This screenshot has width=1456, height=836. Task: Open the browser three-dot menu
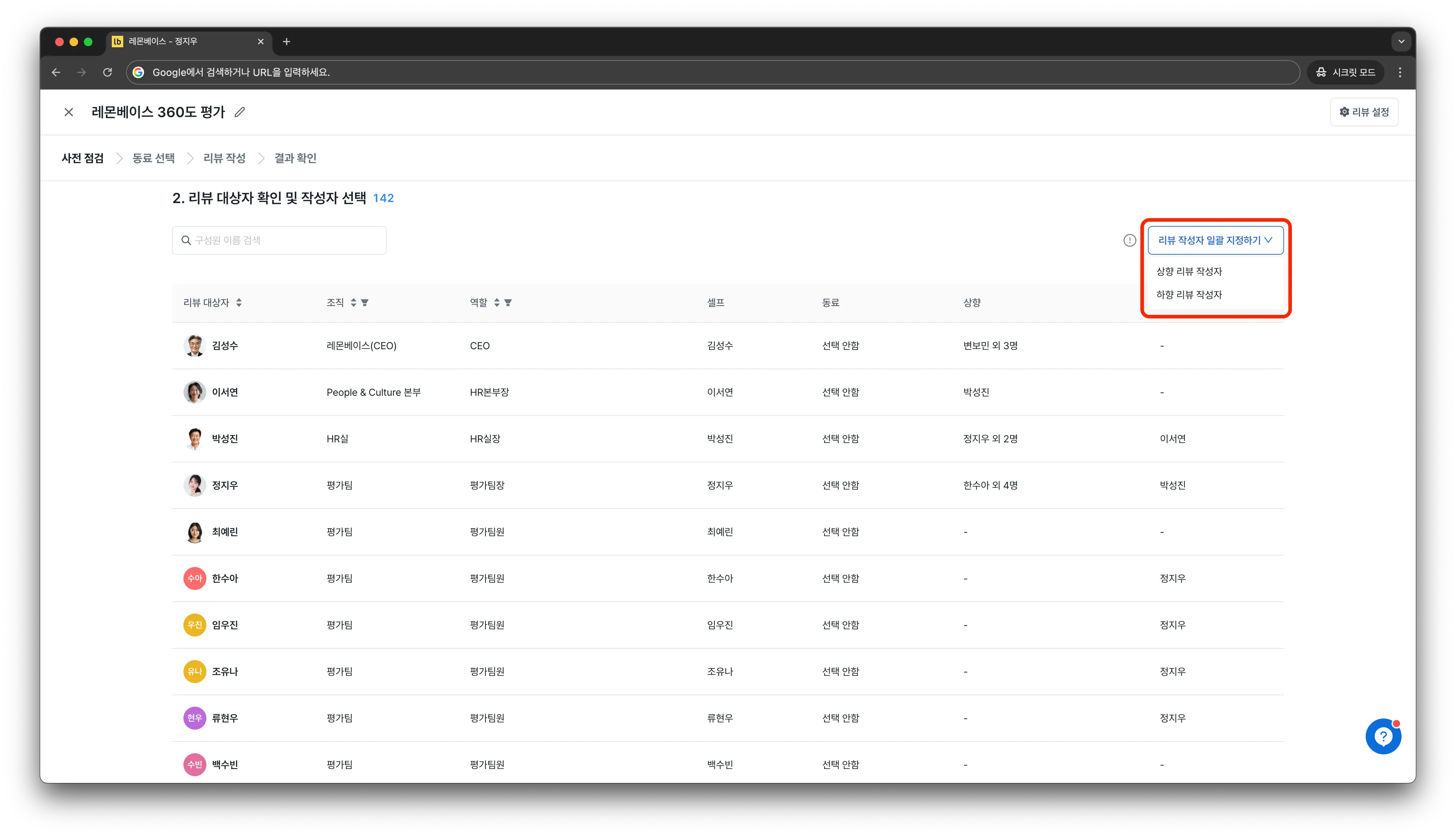pos(1400,72)
